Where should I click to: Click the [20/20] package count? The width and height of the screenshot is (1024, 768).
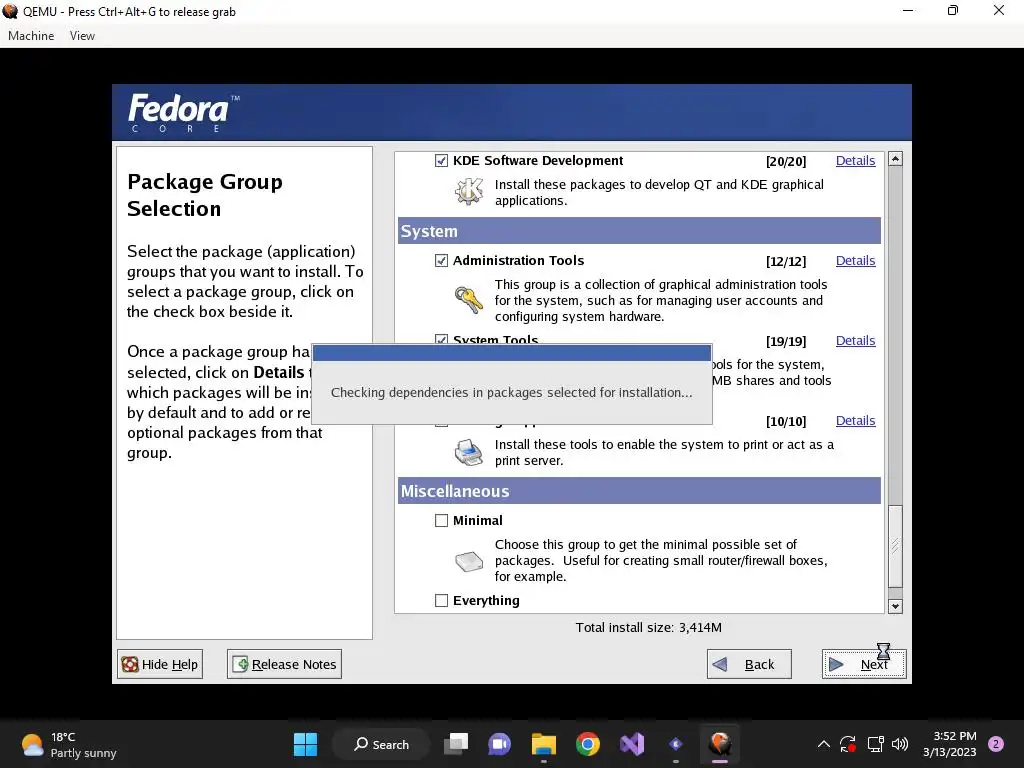pyautogui.click(x=786, y=161)
